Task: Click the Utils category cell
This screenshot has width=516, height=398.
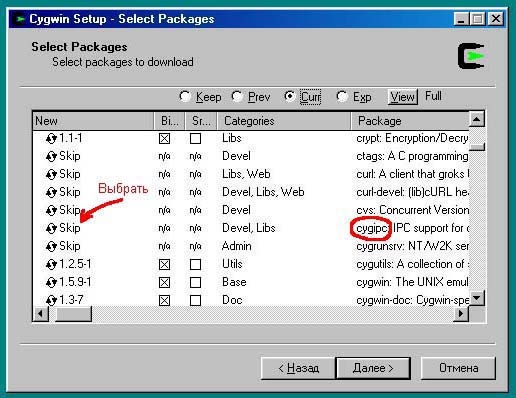Action: pyautogui.click(x=232, y=264)
